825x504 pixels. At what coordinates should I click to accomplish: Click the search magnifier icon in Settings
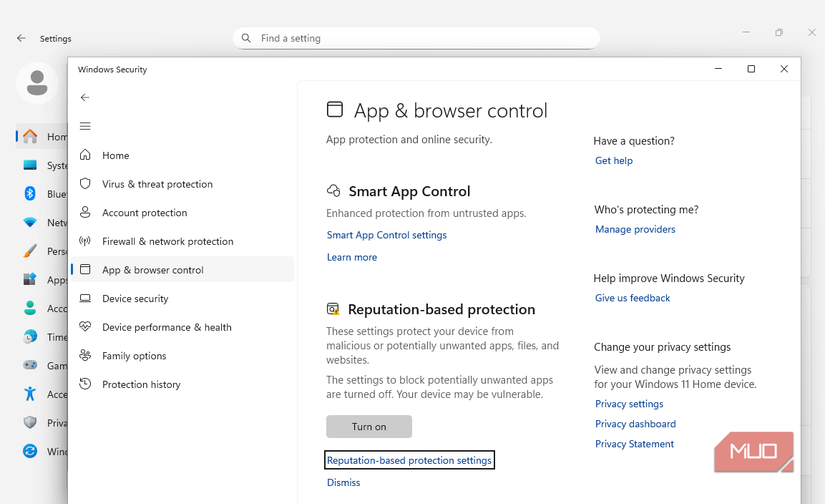click(x=246, y=38)
